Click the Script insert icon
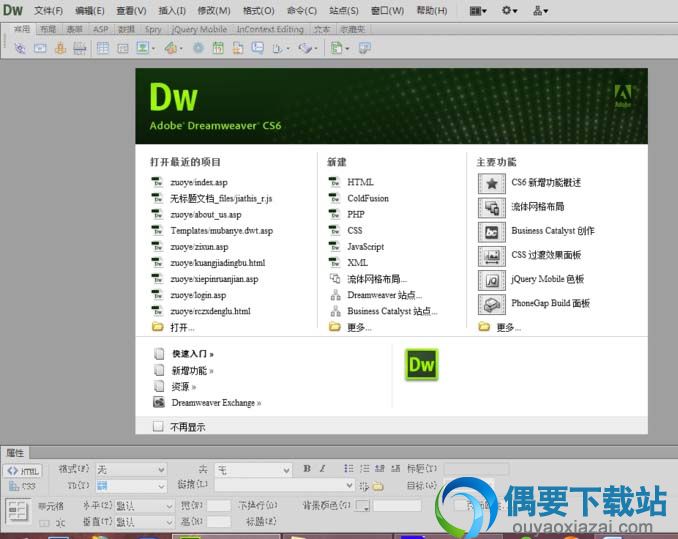The height and width of the screenshot is (539, 678). click(305, 48)
